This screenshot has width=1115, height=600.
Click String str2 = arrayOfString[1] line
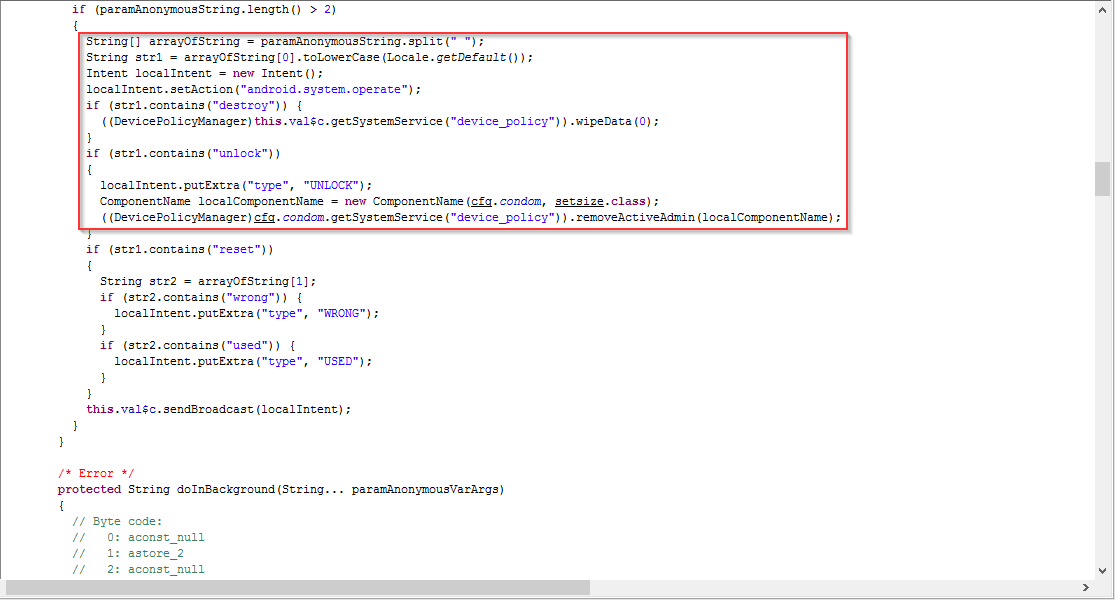208,282
